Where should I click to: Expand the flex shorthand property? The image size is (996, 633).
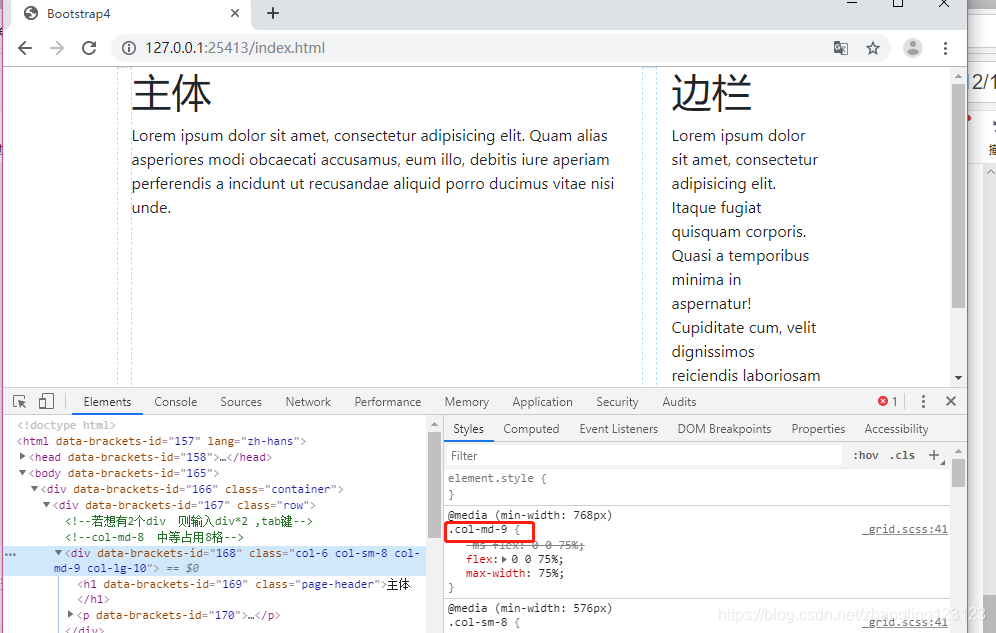tap(504, 559)
